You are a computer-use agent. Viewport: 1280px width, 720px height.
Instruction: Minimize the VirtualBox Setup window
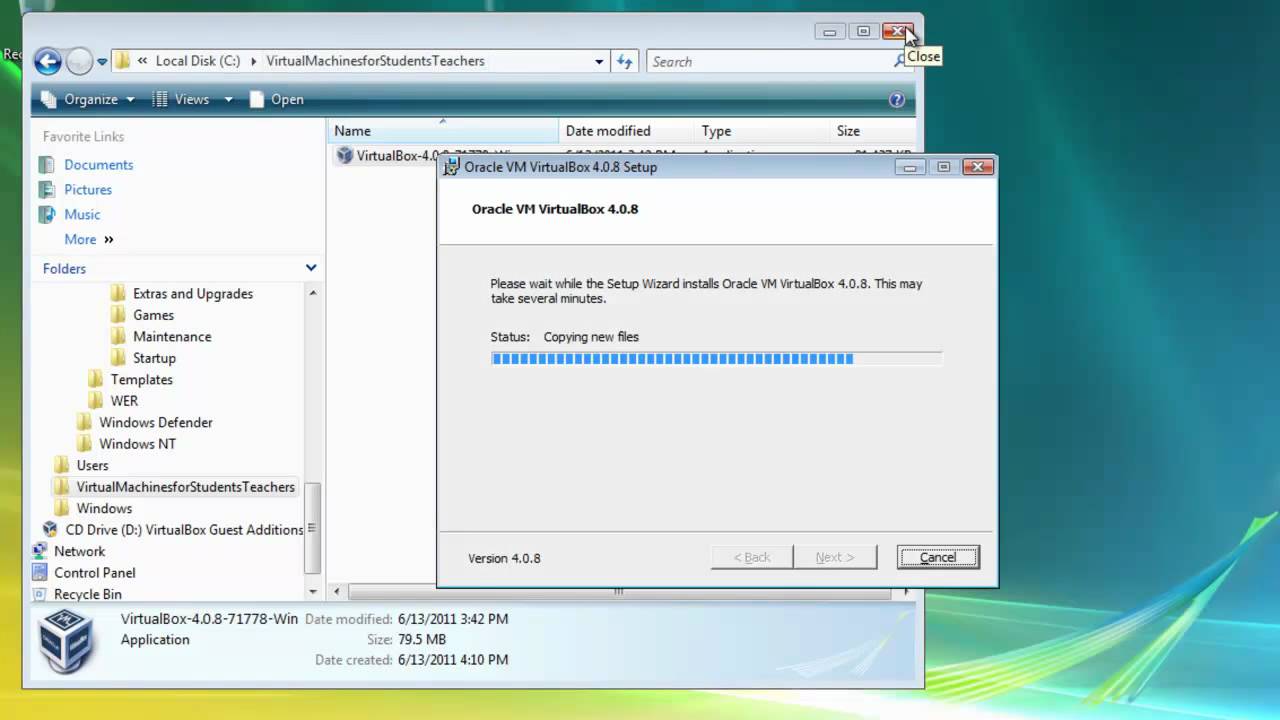[x=910, y=167]
